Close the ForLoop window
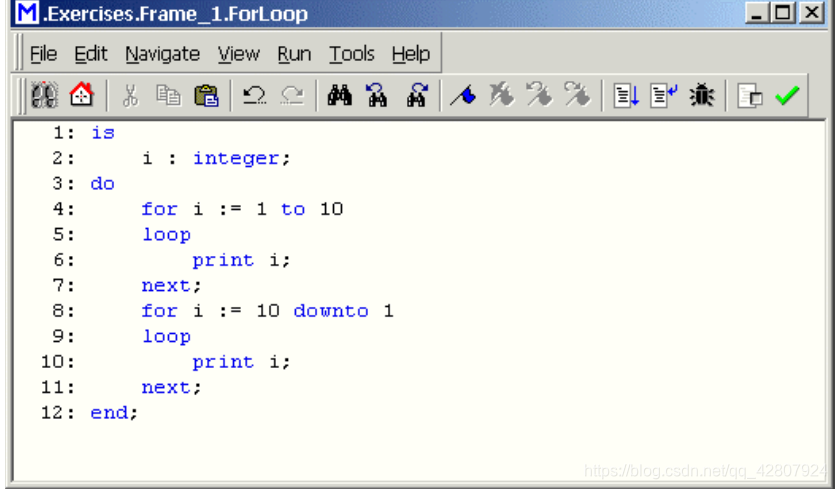Image resolution: width=837 pixels, height=489 pixels. coord(811,13)
